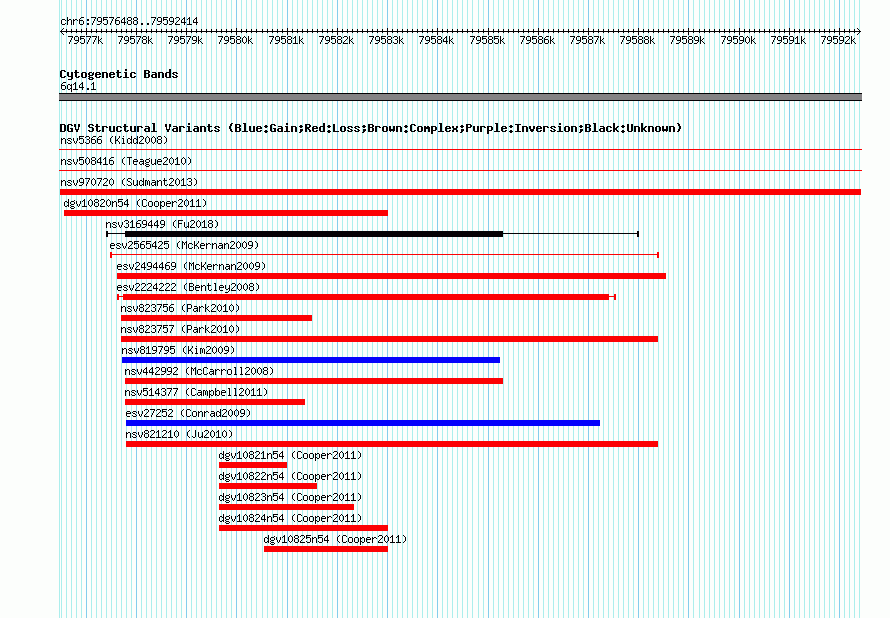Click the gray 6q14.1 cytogenetic band bar

460,97
